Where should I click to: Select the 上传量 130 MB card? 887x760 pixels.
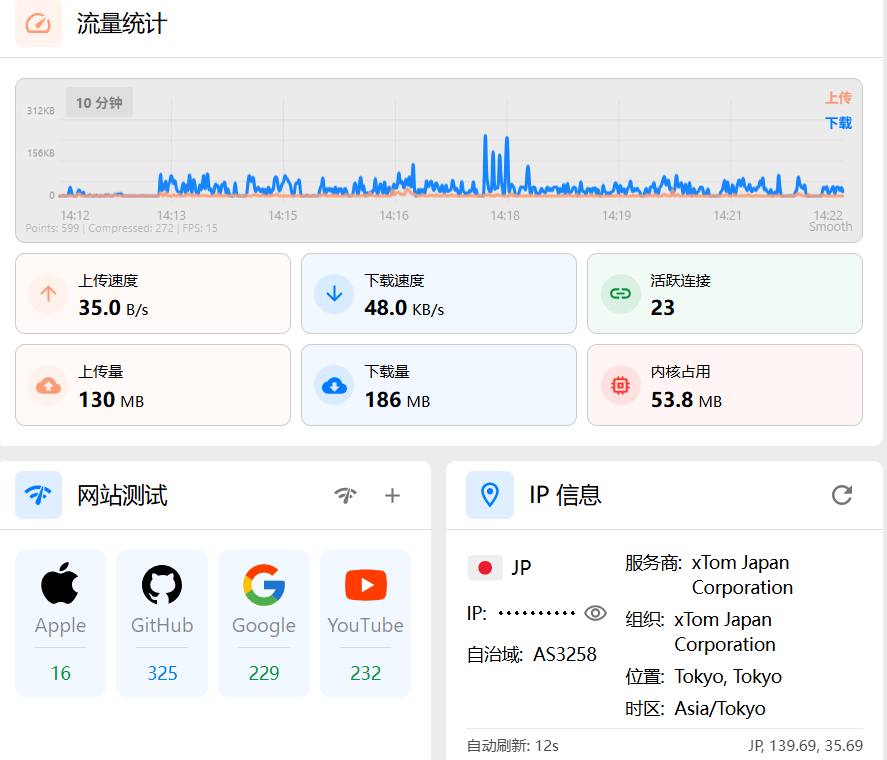pos(153,385)
